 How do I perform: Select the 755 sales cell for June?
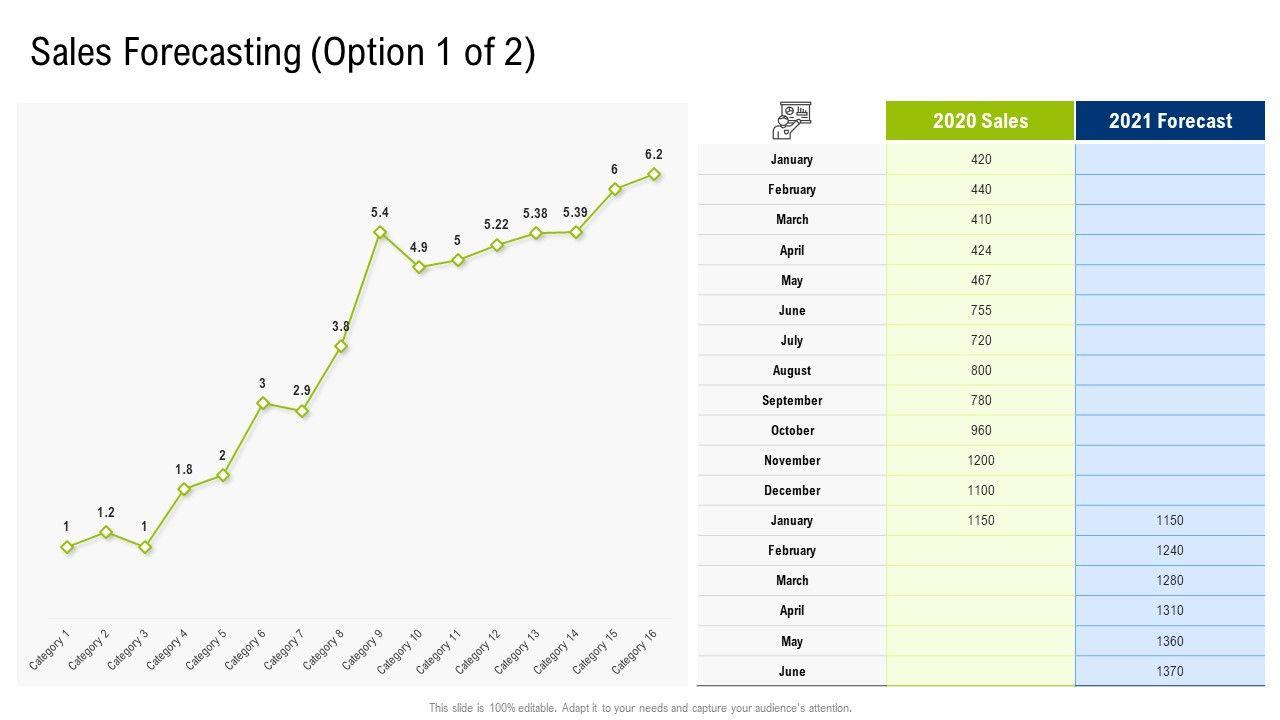(981, 310)
